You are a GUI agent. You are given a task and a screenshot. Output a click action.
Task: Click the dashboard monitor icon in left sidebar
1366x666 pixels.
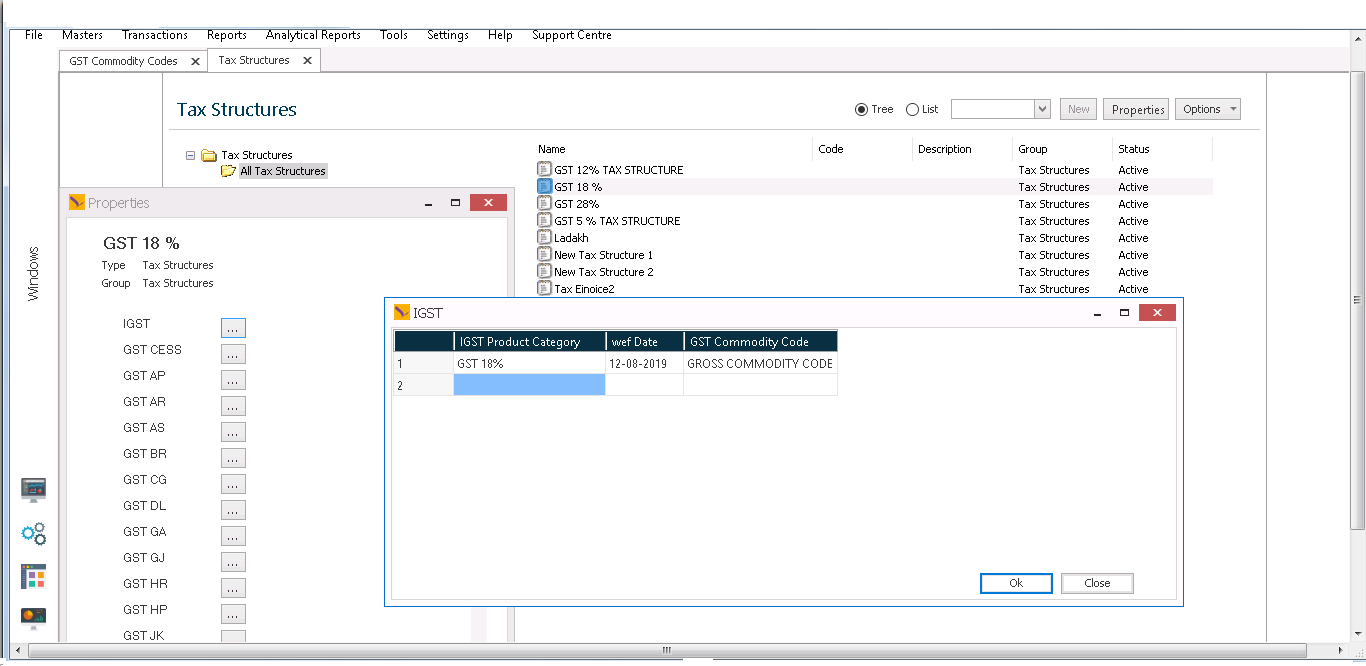[34, 490]
